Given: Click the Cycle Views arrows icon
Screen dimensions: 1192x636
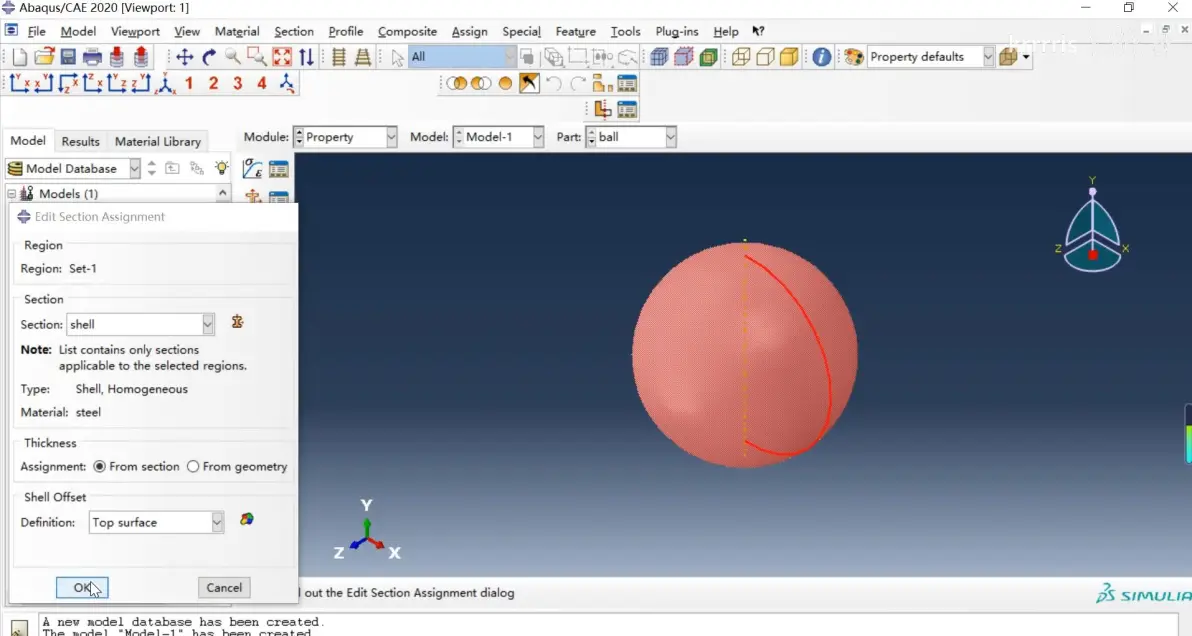Looking at the screenshot, I should click(x=306, y=57).
